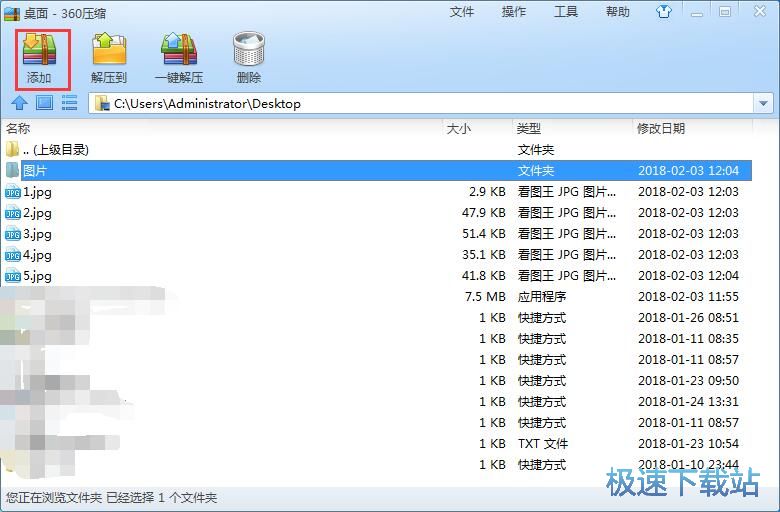Click the address path input field

pos(422,103)
